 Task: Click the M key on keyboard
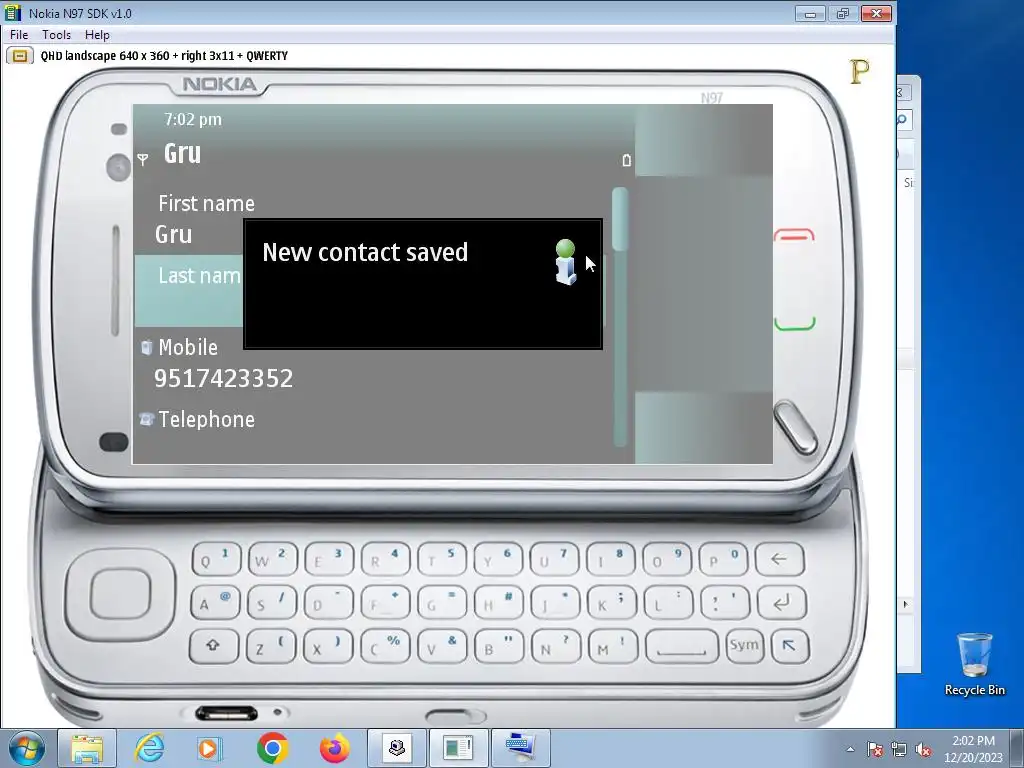(x=612, y=646)
